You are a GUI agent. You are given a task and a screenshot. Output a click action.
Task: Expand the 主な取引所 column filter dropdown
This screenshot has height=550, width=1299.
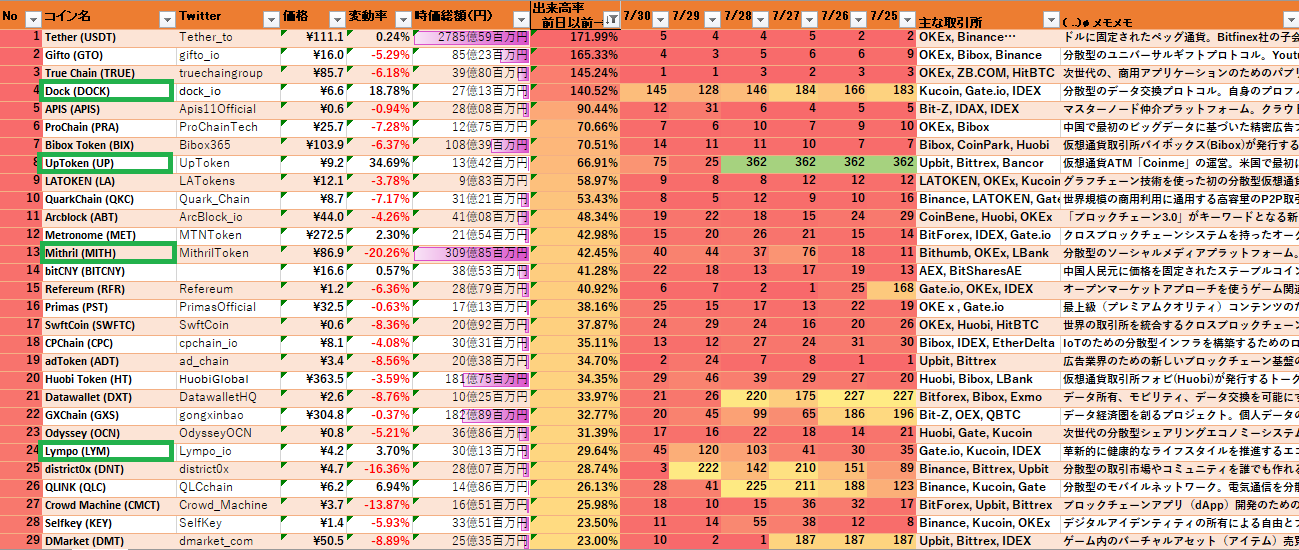click(x=1050, y=20)
